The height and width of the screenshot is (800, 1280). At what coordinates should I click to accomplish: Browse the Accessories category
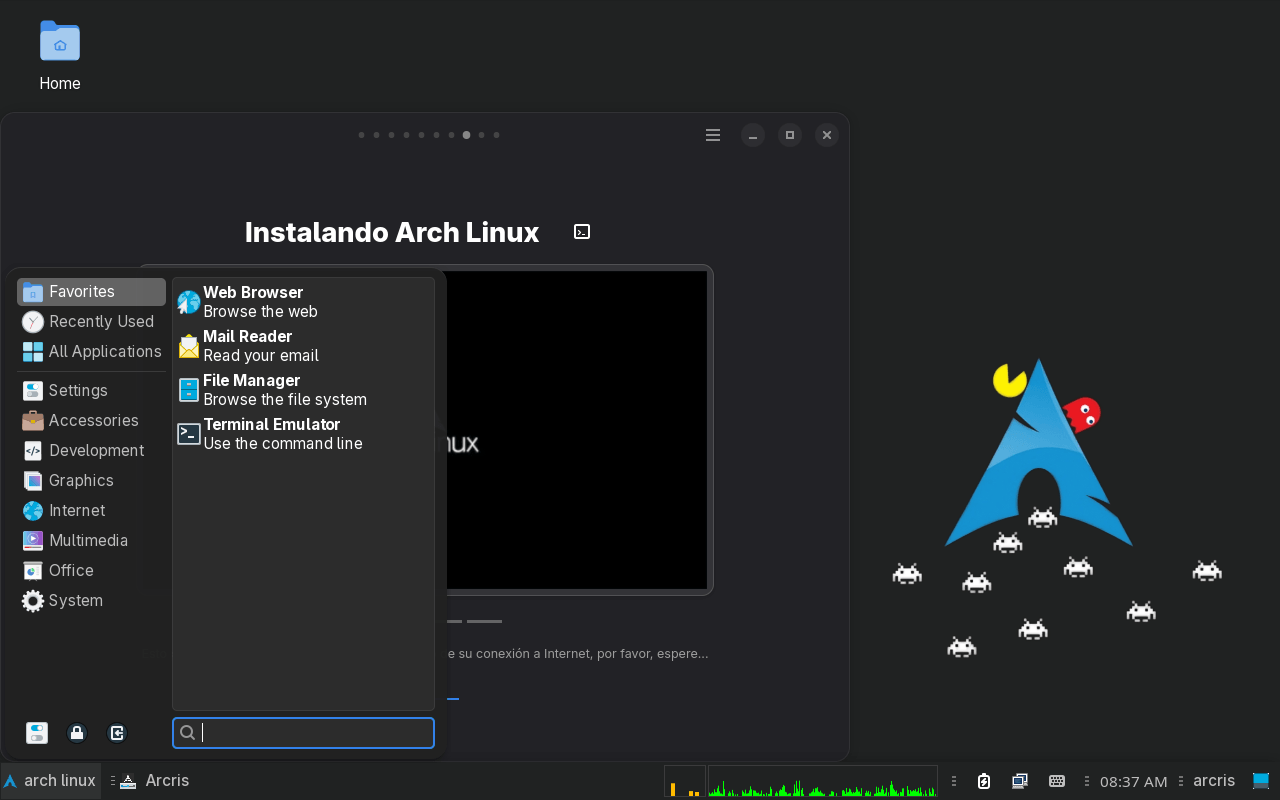point(92,421)
